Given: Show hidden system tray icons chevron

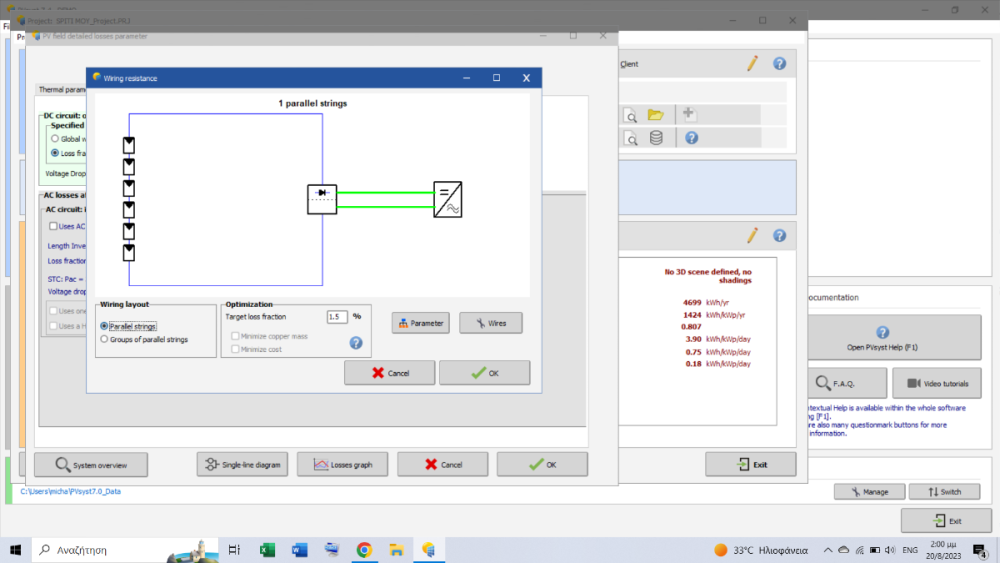Looking at the screenshot, I should [x=827, y=550].
